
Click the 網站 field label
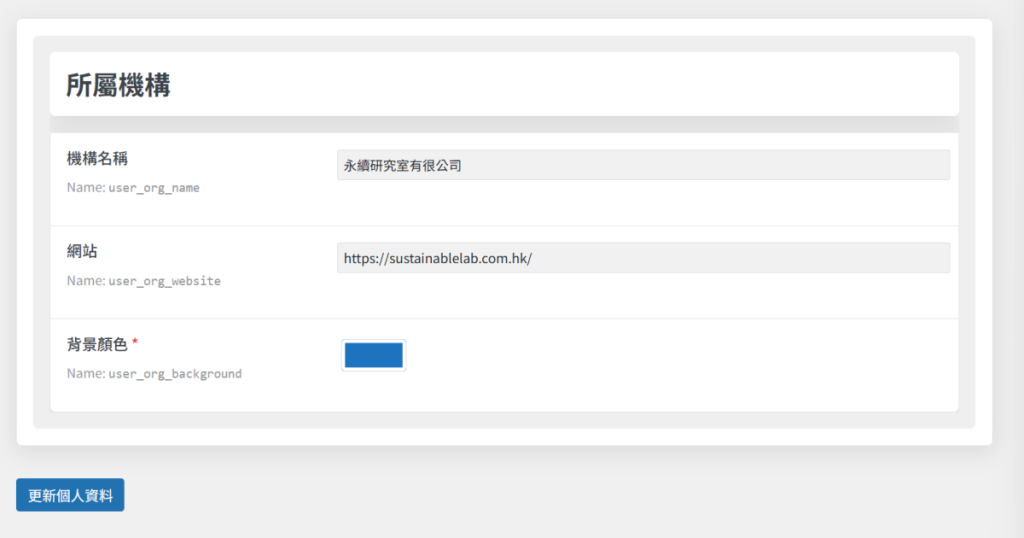click(x=82, y=251)
